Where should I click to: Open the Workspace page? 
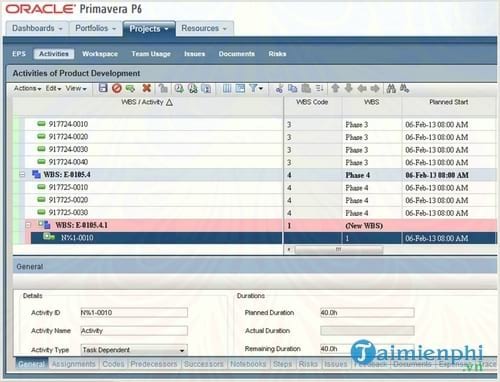(100, 54)
